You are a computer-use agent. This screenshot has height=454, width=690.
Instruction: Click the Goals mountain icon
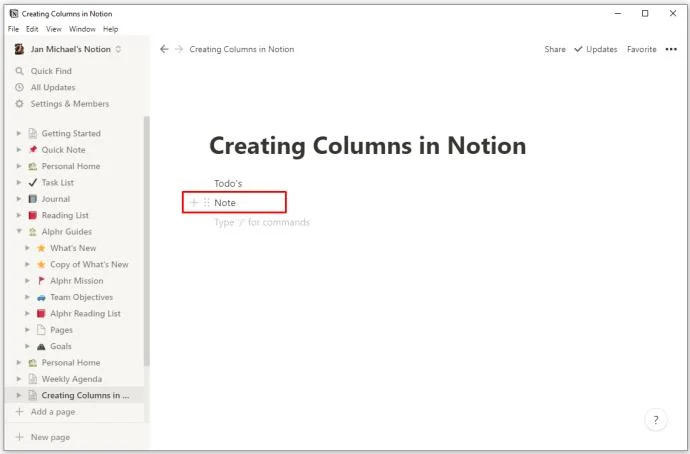pos(41,346)
